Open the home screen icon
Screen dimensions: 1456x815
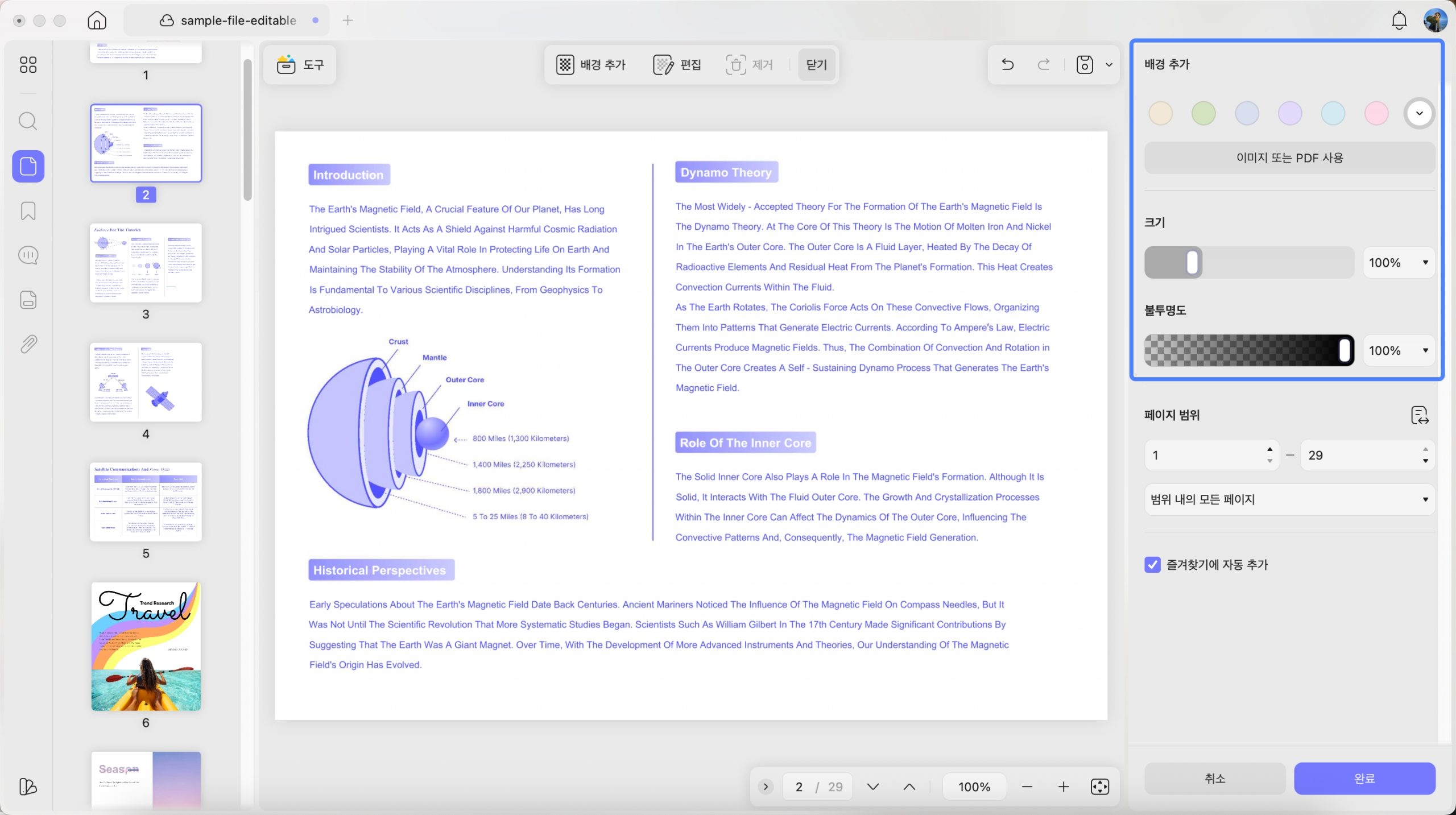pos(97,20)
